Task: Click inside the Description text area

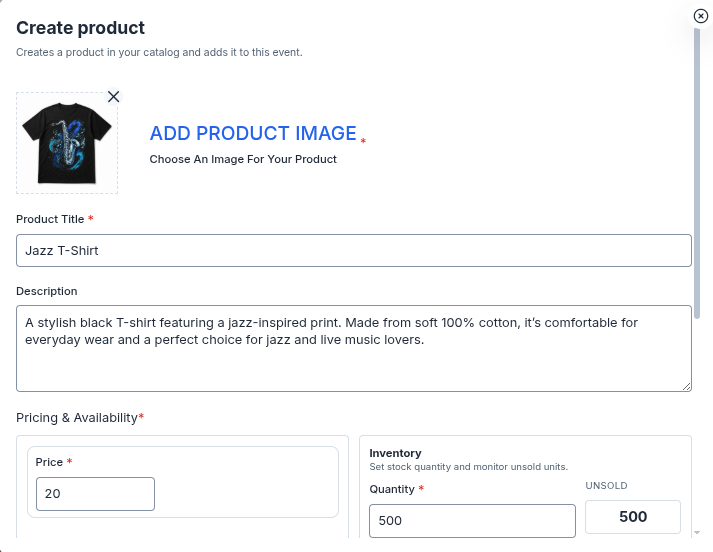Action: [354, 348]
